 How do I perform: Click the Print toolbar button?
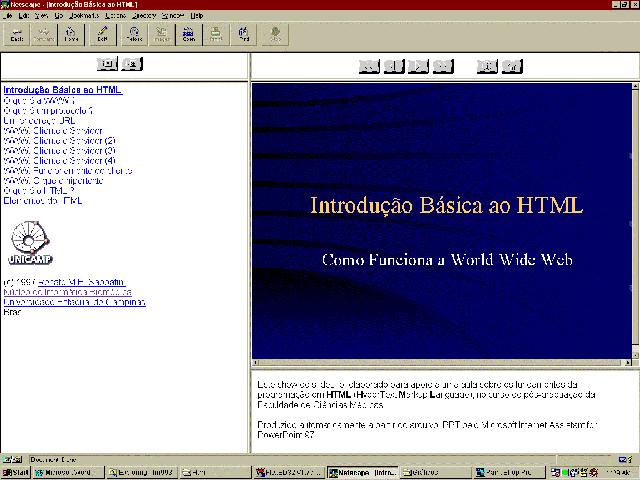[216, 35]
